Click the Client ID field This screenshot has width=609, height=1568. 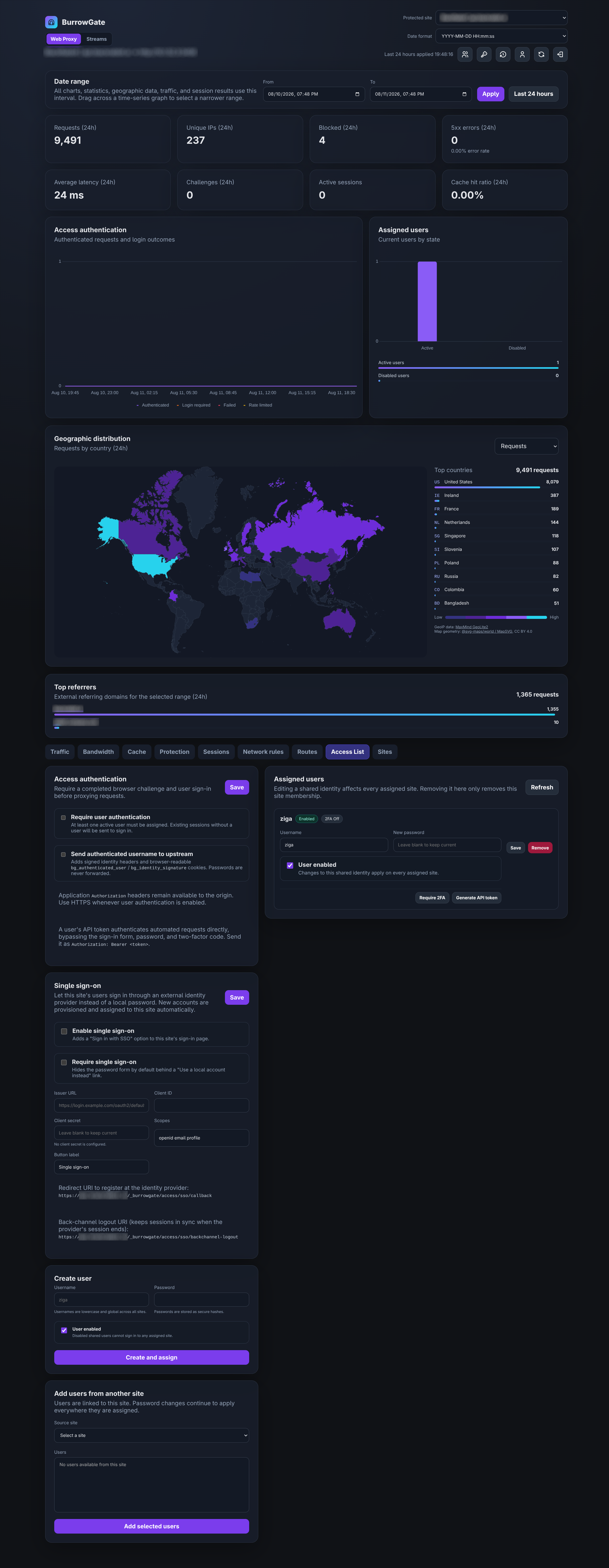pos(201,1105)
